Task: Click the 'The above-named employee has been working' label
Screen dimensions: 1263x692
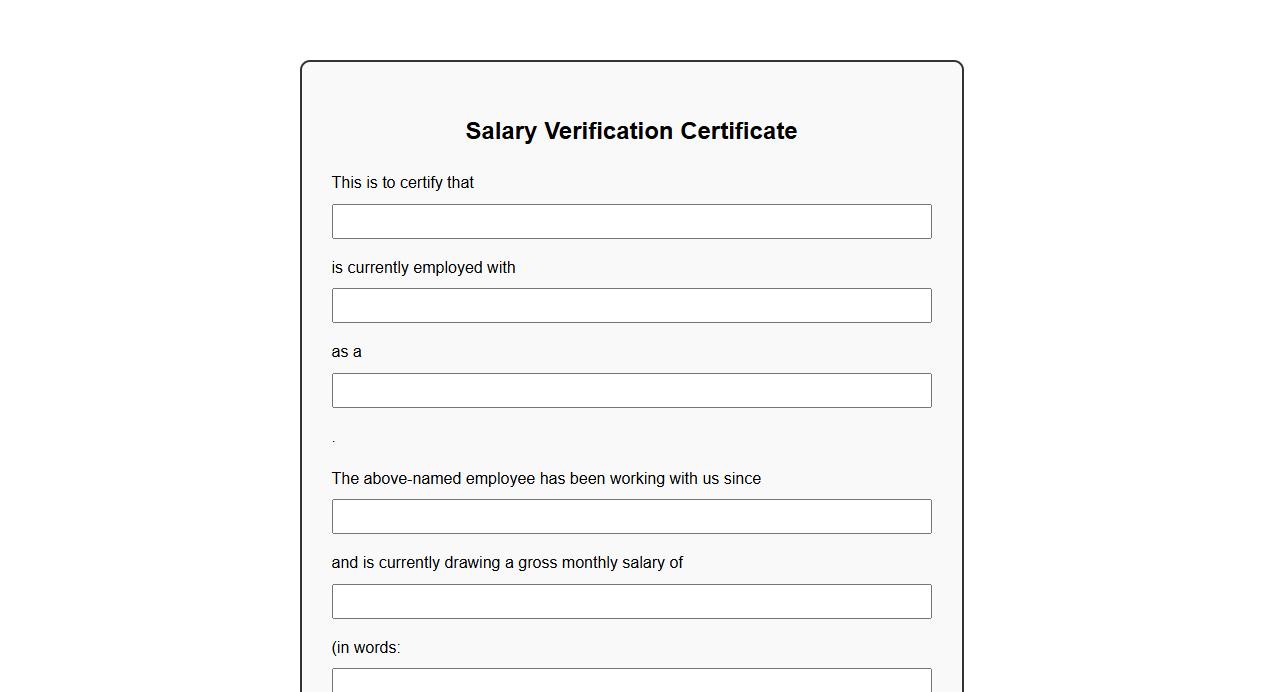Action: (x=546, y=479)
